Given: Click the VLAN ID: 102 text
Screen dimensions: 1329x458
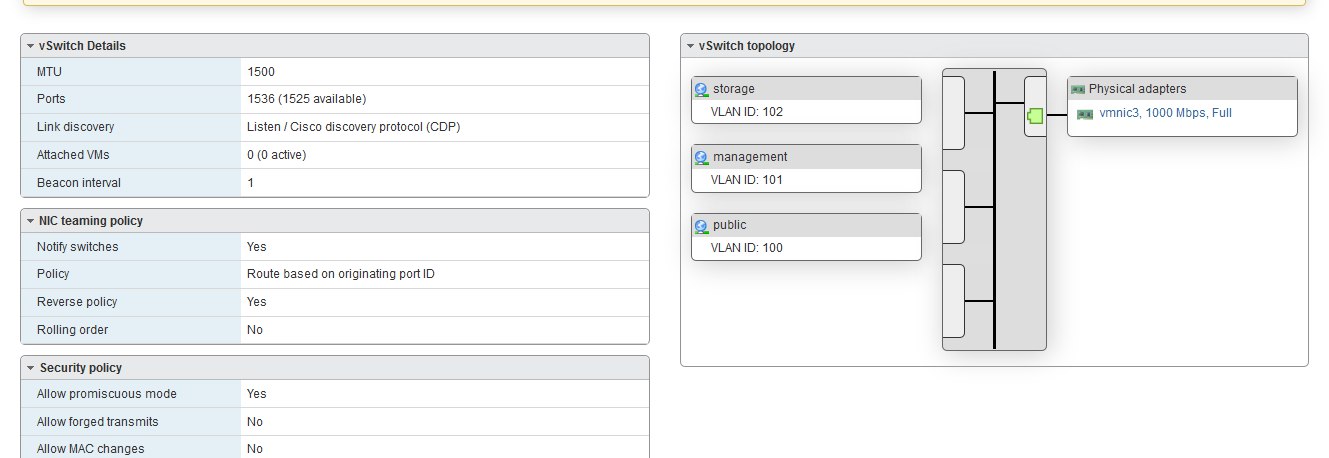Looking at the screenshot, I should coord(746,112).
